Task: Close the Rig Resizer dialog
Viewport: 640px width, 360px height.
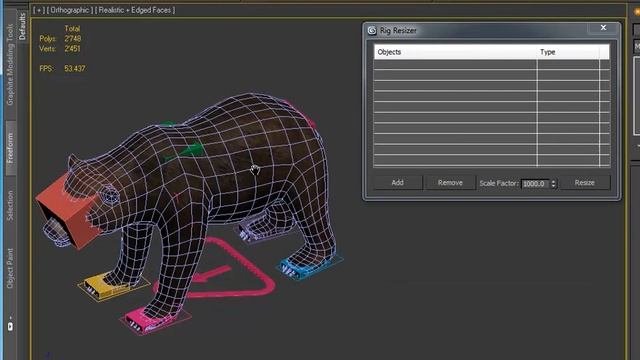Action: click(603, 28)
